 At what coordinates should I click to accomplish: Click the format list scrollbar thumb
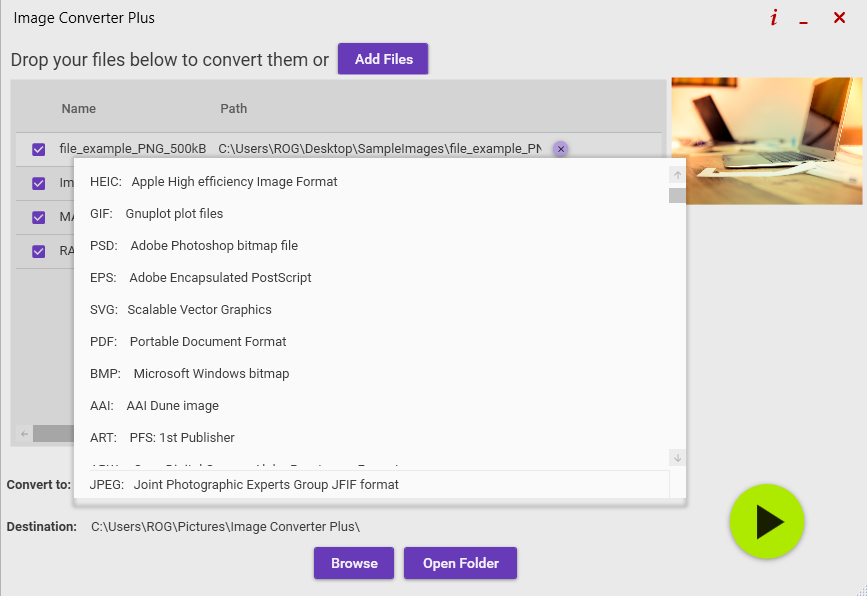tap(677, 195)
